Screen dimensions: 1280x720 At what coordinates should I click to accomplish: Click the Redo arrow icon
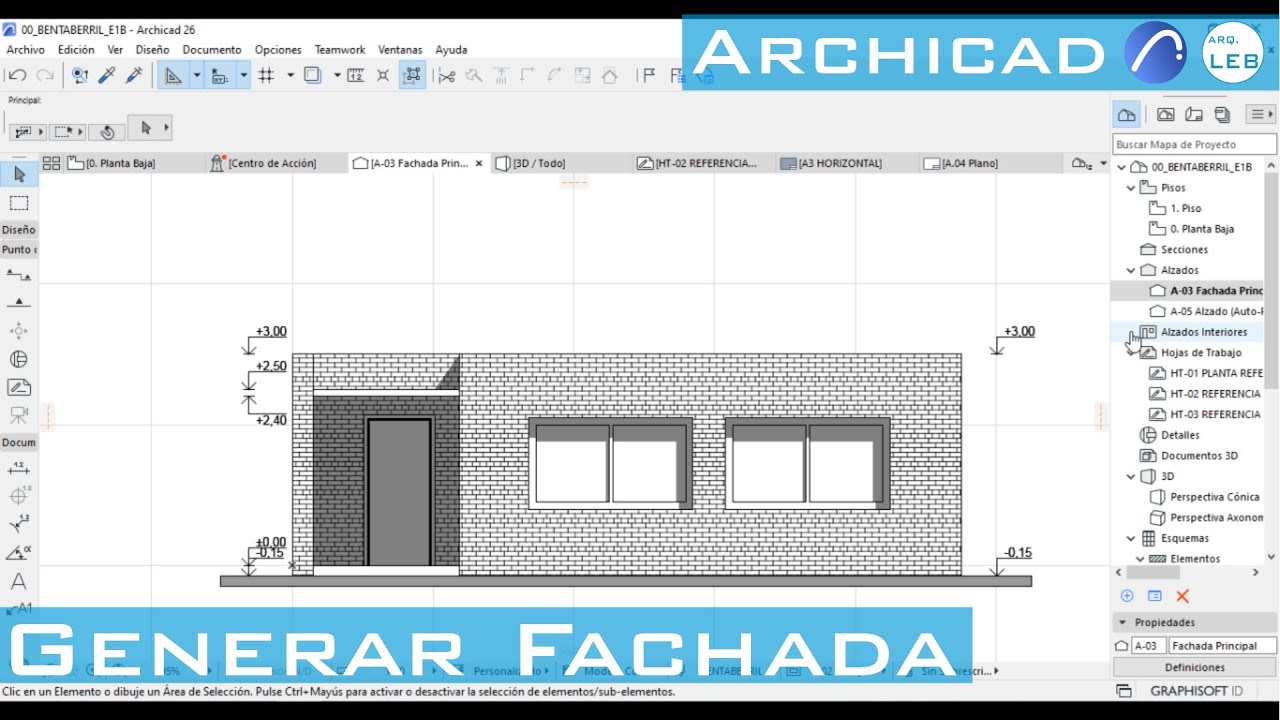click(x=45, y=75)
